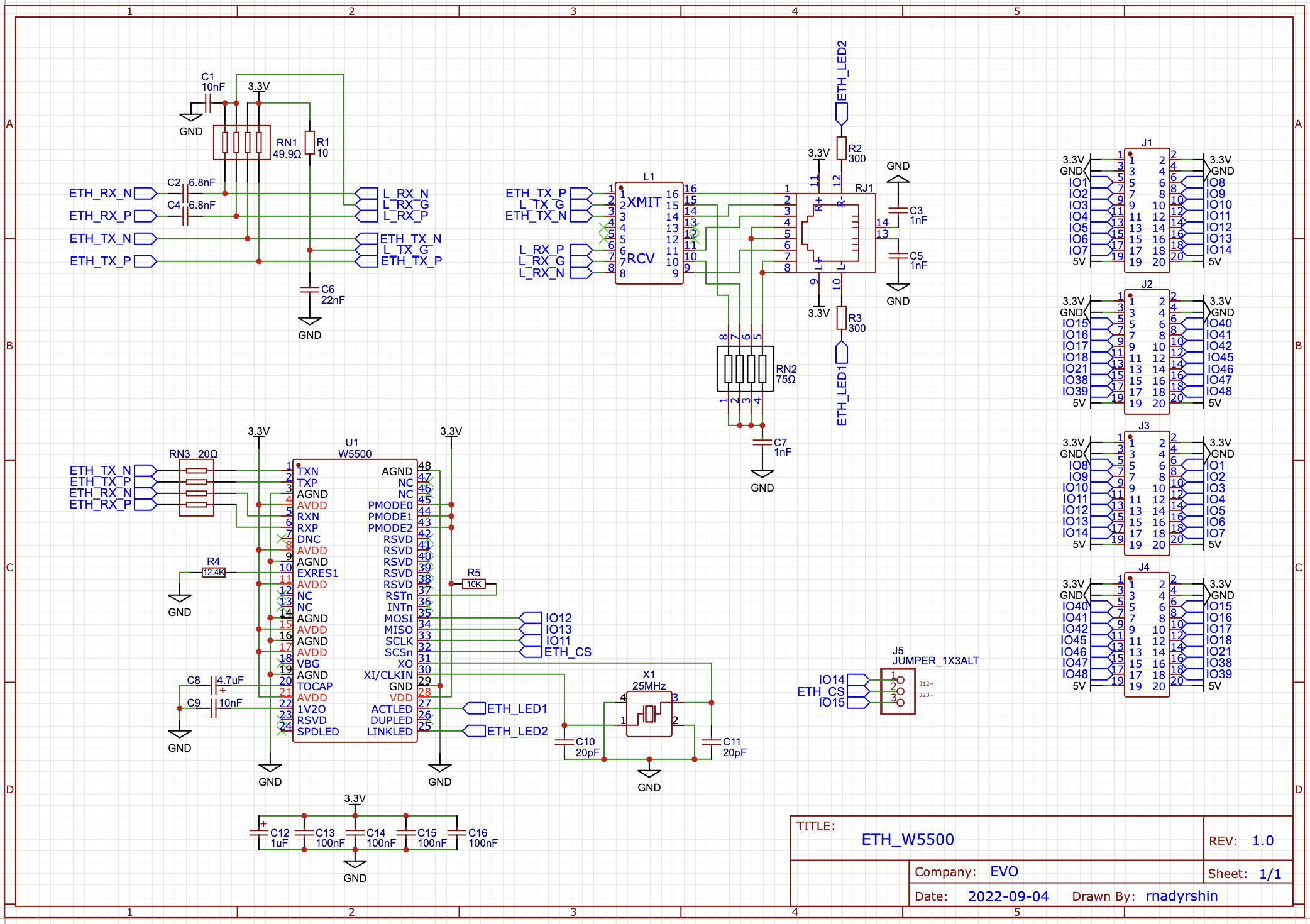This screenshot has width=1310, height=924.
Task: Click the revision value 1.0
Action: (1262, 840)
